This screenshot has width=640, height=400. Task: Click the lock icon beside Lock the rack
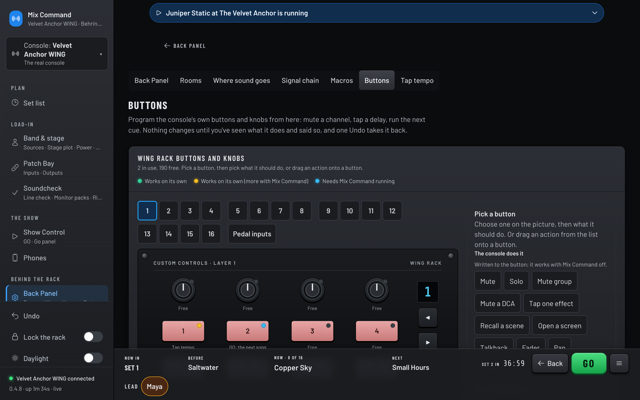15,337
